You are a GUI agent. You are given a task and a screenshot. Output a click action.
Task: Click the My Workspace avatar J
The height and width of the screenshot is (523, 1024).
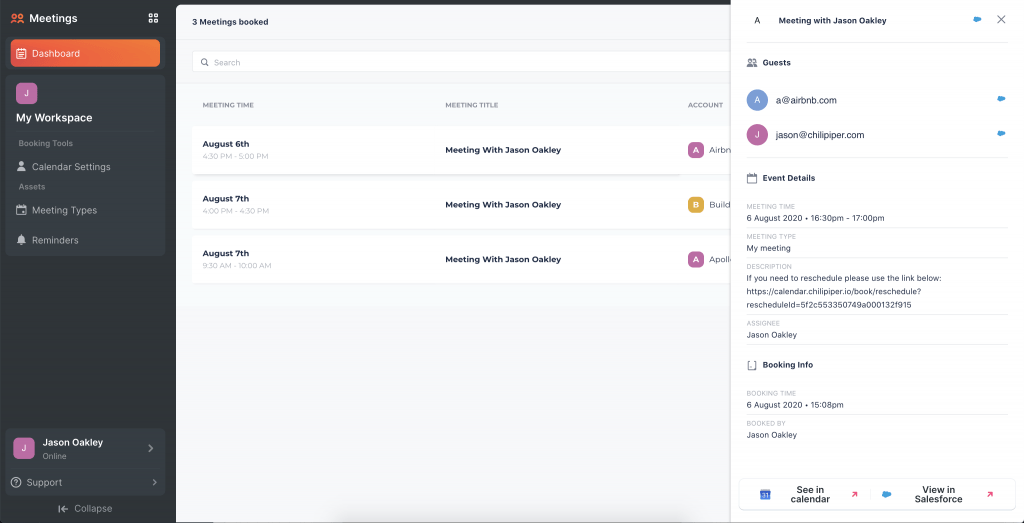pyautogui.click(x=27, y=93)
